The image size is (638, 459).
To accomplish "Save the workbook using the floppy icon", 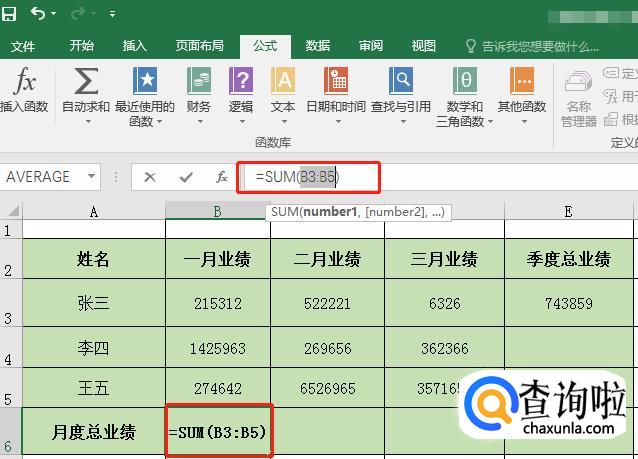I will [x=9, y=14].
